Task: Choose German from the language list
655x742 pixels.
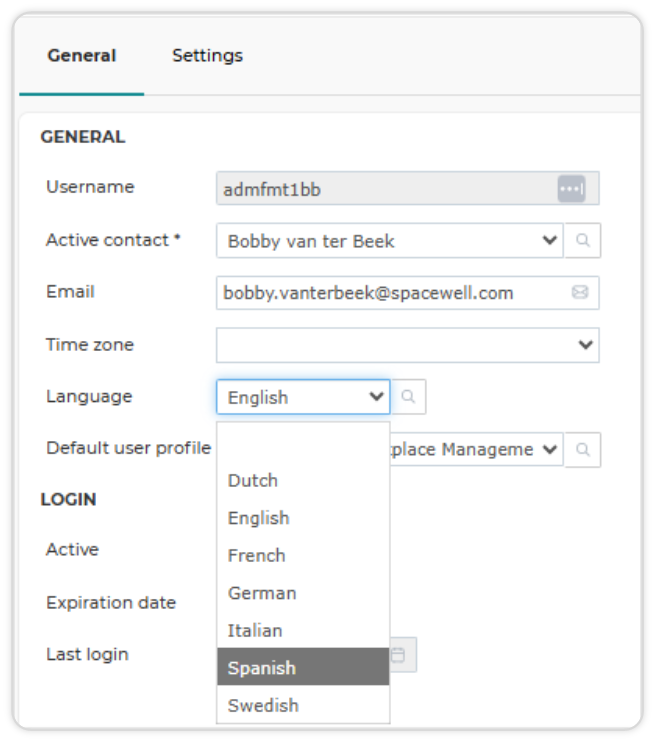Action: 303,593
